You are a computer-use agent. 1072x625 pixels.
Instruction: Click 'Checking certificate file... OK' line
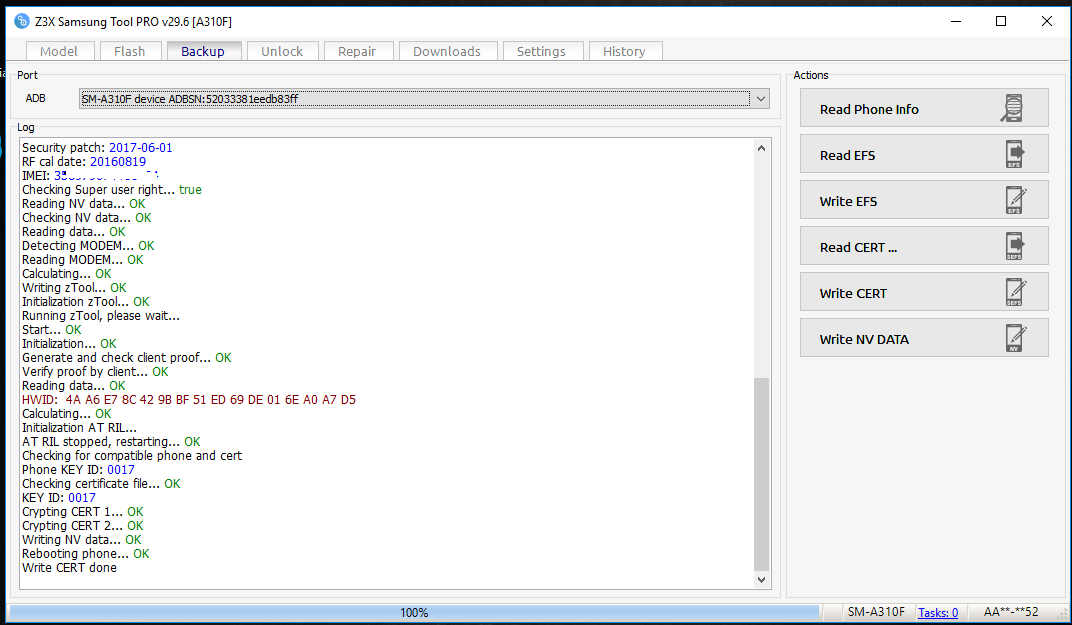(x=101, y=483)
